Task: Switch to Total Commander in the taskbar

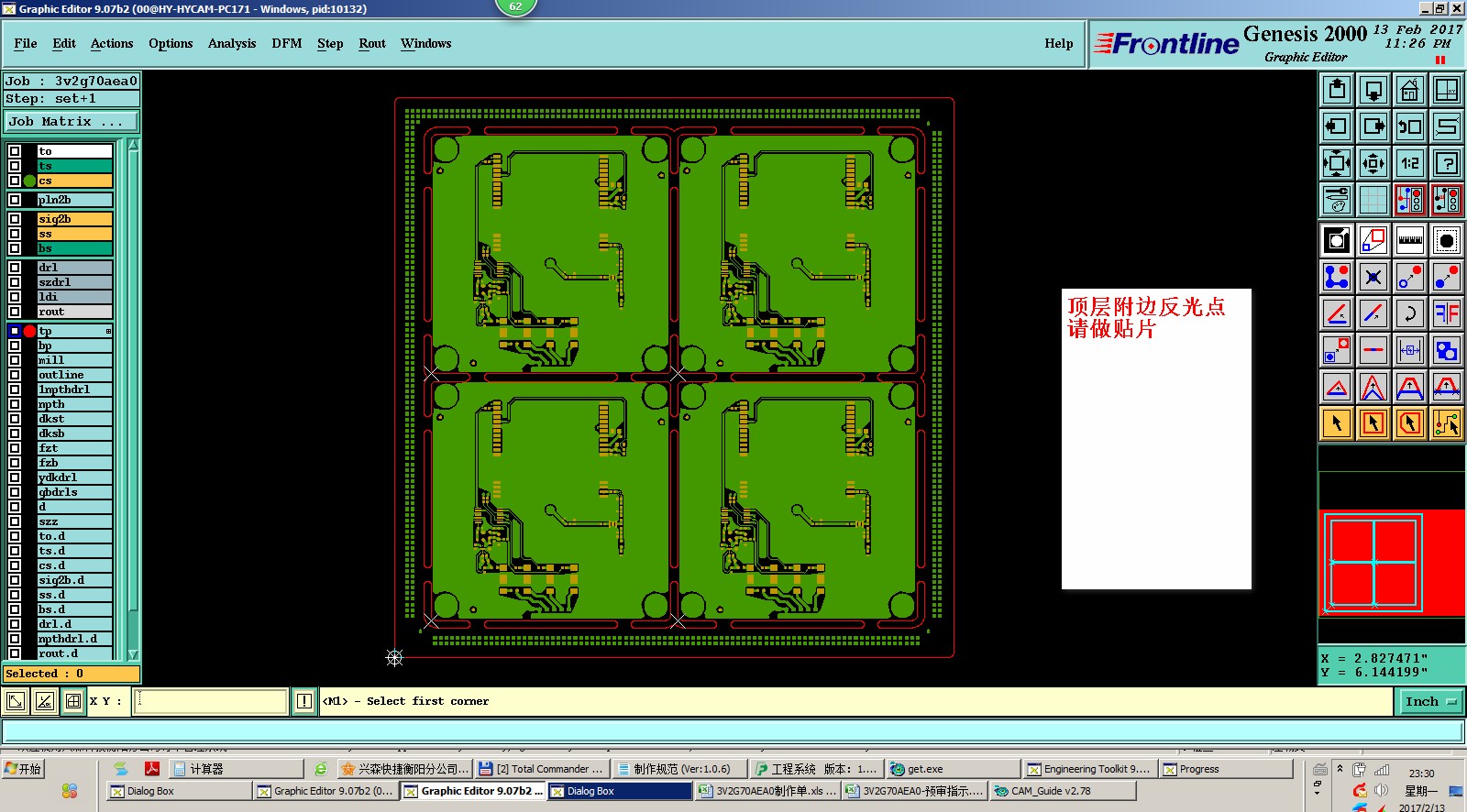Action: [x=541, y=769]
